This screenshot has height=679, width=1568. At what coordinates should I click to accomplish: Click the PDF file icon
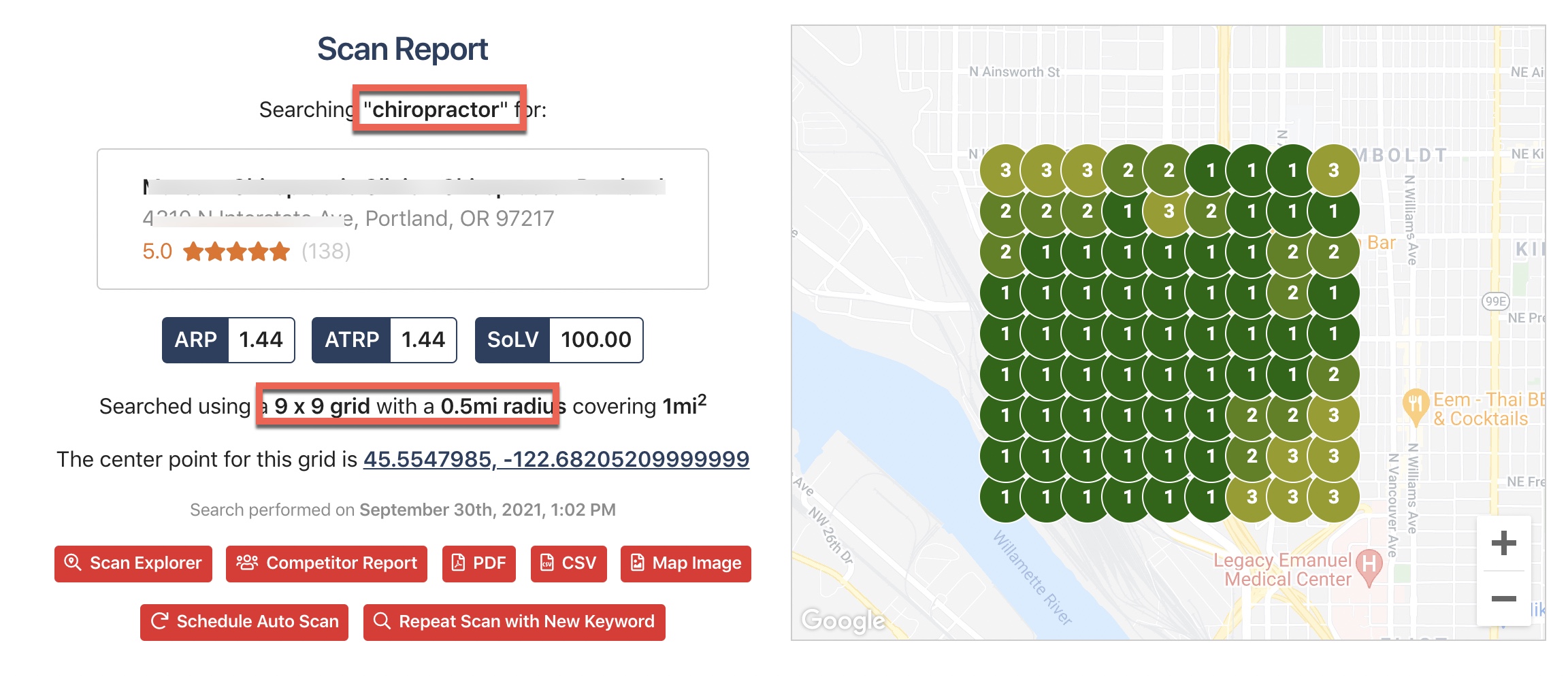coord(458,563)
